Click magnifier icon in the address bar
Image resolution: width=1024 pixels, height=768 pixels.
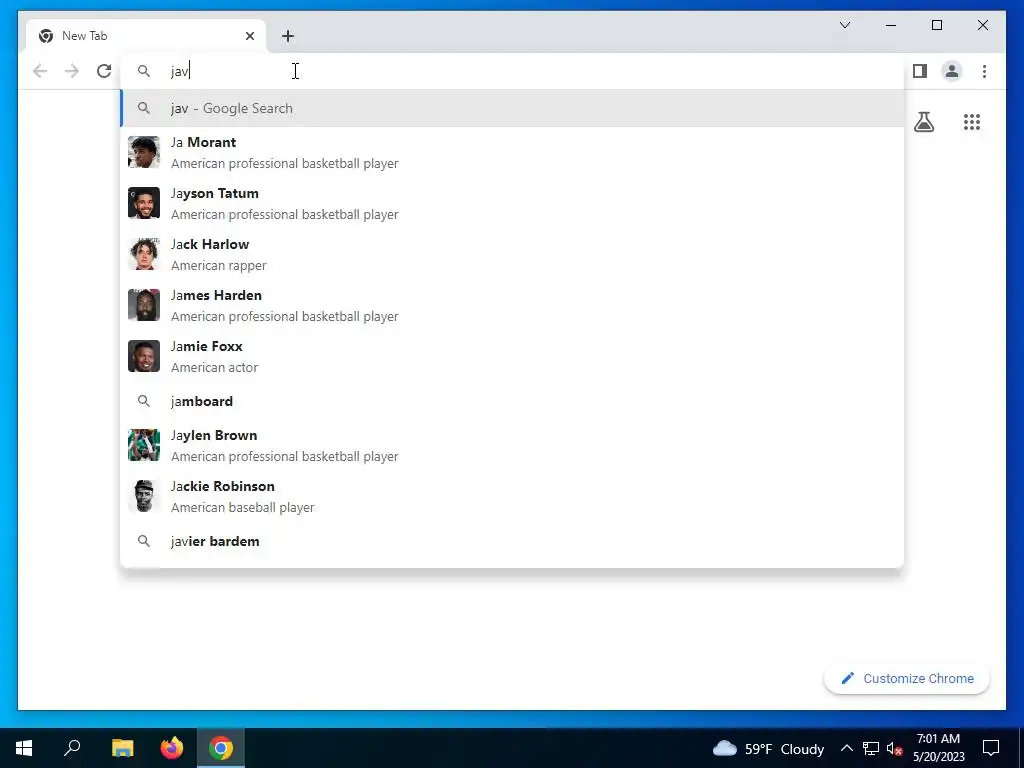(144, 71)
